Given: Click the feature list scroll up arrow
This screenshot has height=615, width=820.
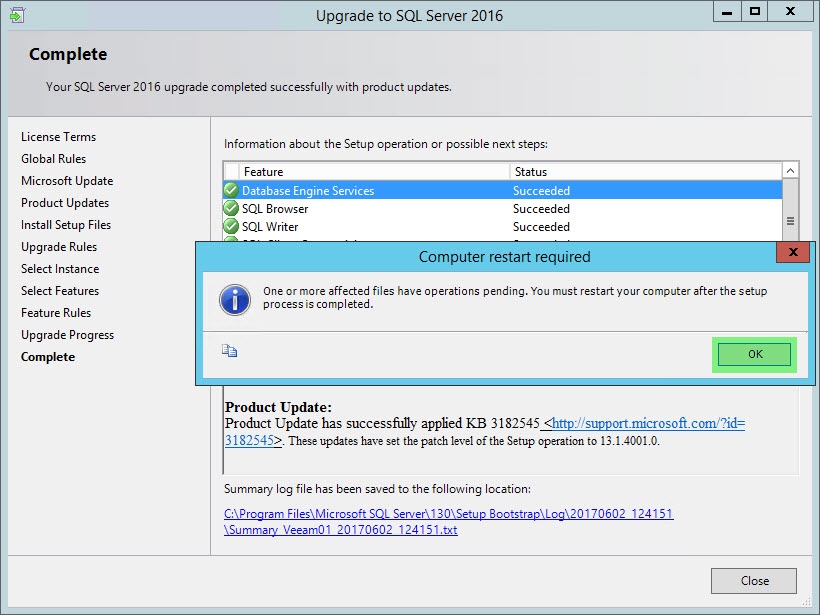Looking at the screenshot, I should [x=790, y=170].
